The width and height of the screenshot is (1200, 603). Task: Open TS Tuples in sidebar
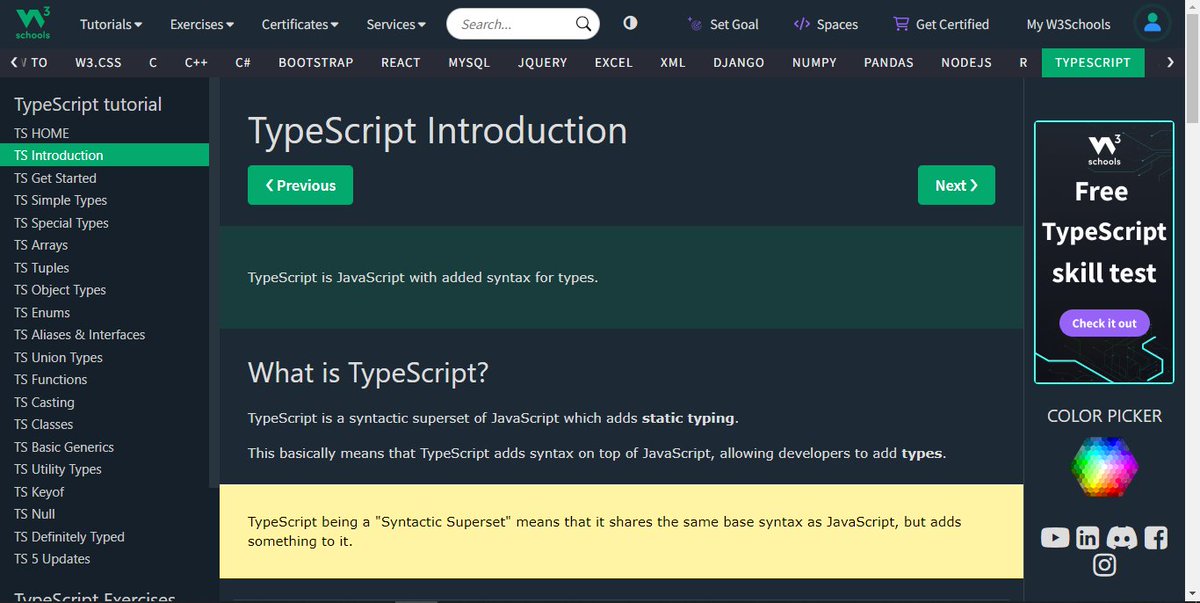click(104, 268)
